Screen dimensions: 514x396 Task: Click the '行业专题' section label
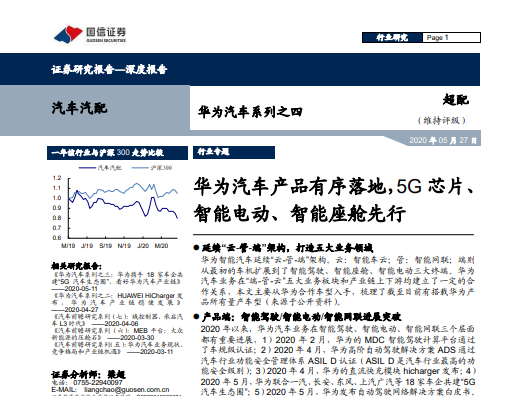pyautogui.click(x=234, y=152)
